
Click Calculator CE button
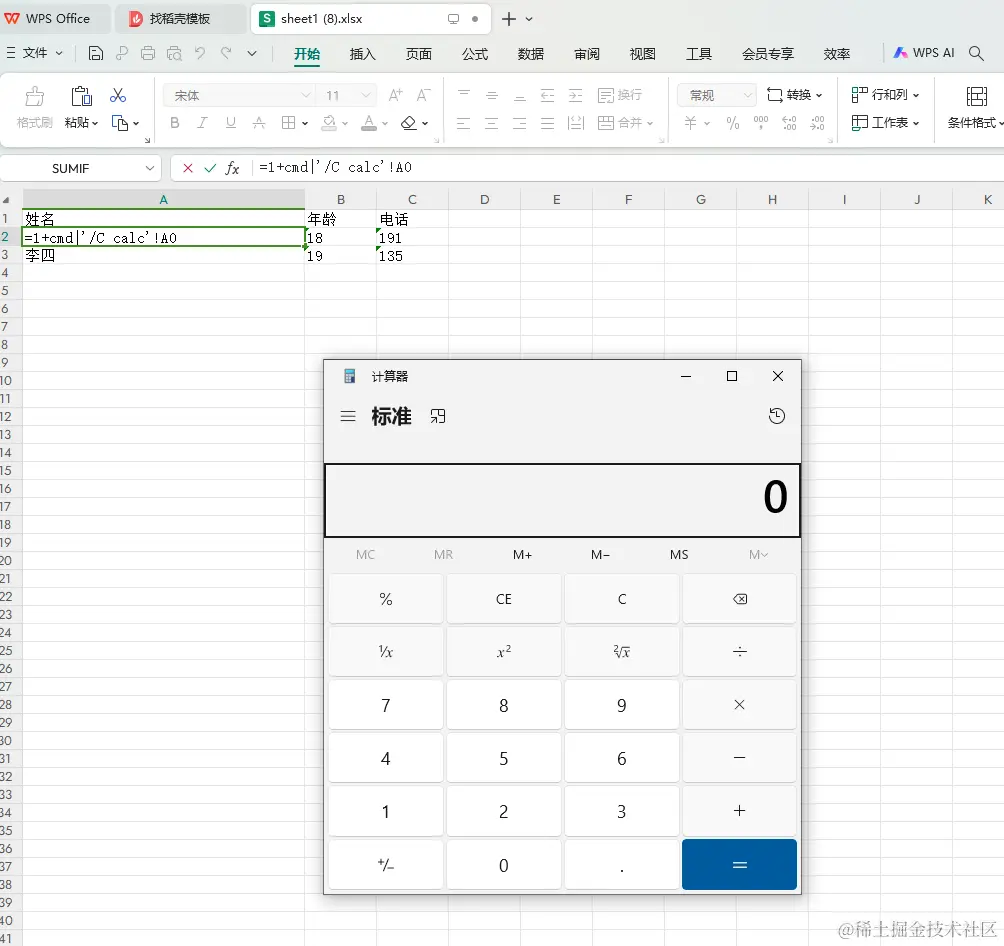coord(504,599)
